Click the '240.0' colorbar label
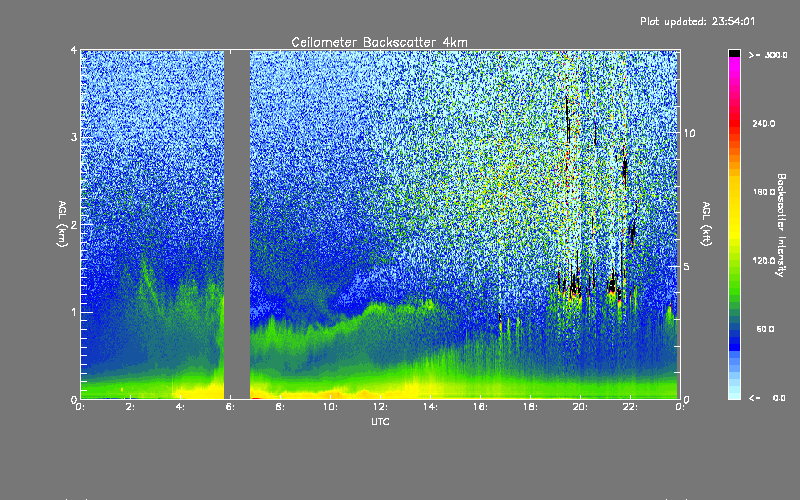The image size is (800, 500). [x=764, y=124]
